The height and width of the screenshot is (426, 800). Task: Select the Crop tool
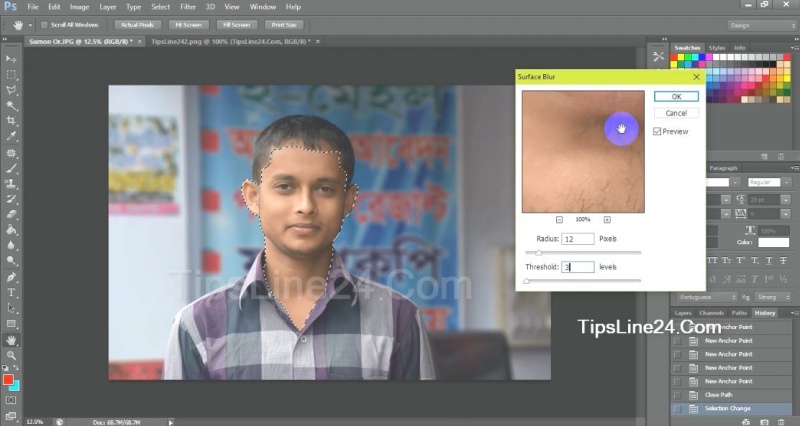tap(11, 121)
